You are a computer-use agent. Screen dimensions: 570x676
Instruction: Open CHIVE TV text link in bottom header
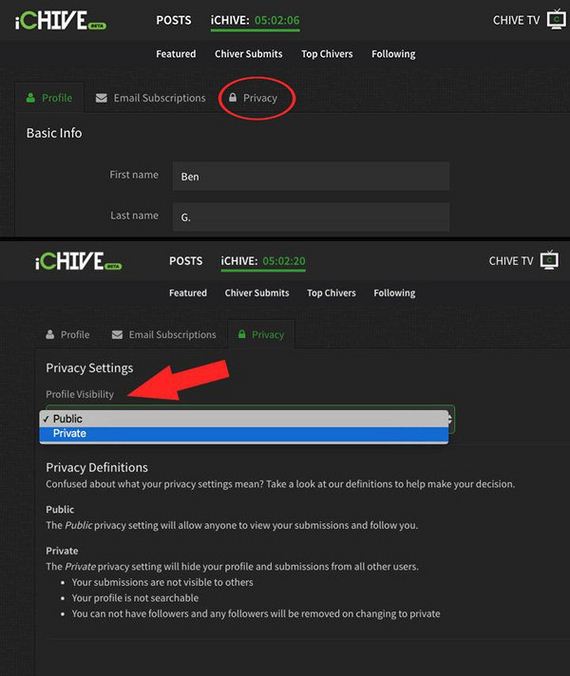511,261
